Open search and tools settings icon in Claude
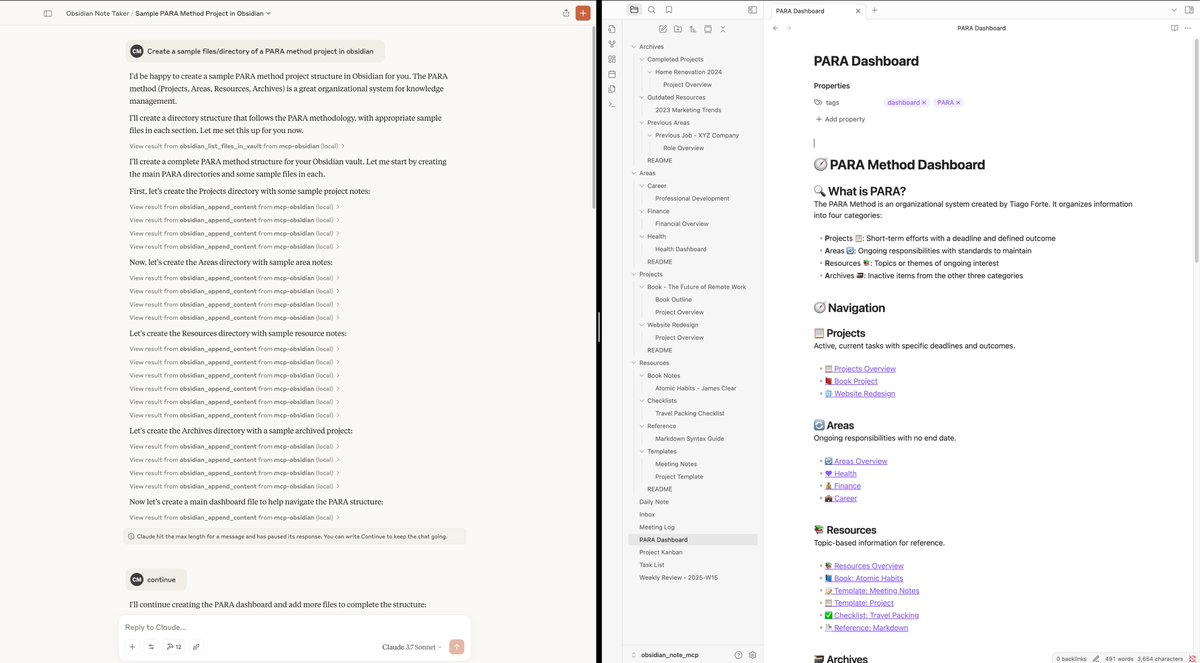 click(150, 647)
